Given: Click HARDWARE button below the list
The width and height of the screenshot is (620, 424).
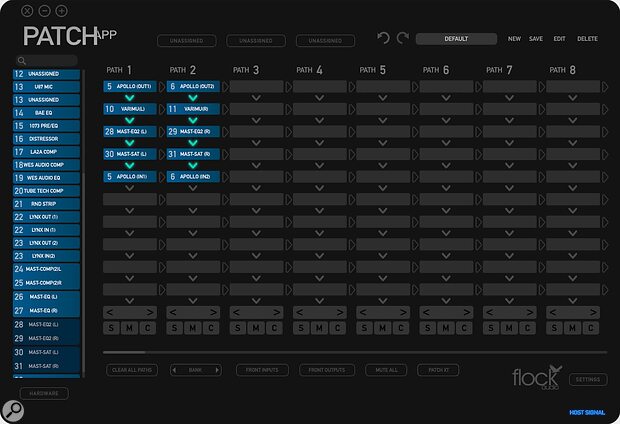Looking at the screenshot, I should click(x=44, y=394).
